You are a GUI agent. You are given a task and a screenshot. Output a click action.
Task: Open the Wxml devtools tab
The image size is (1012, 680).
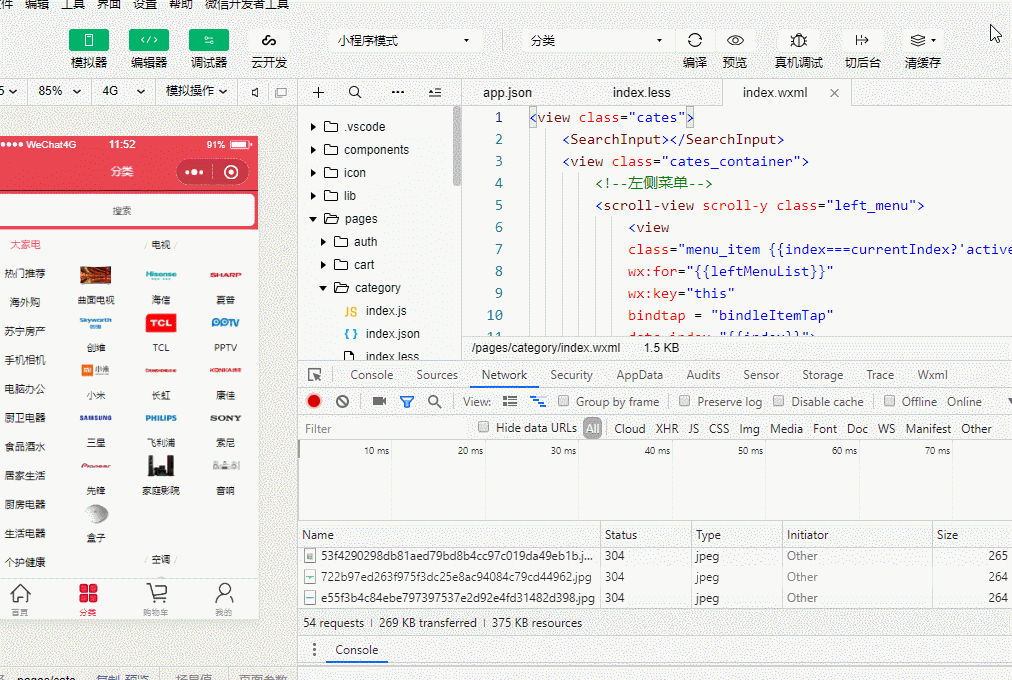pos(933,375)
